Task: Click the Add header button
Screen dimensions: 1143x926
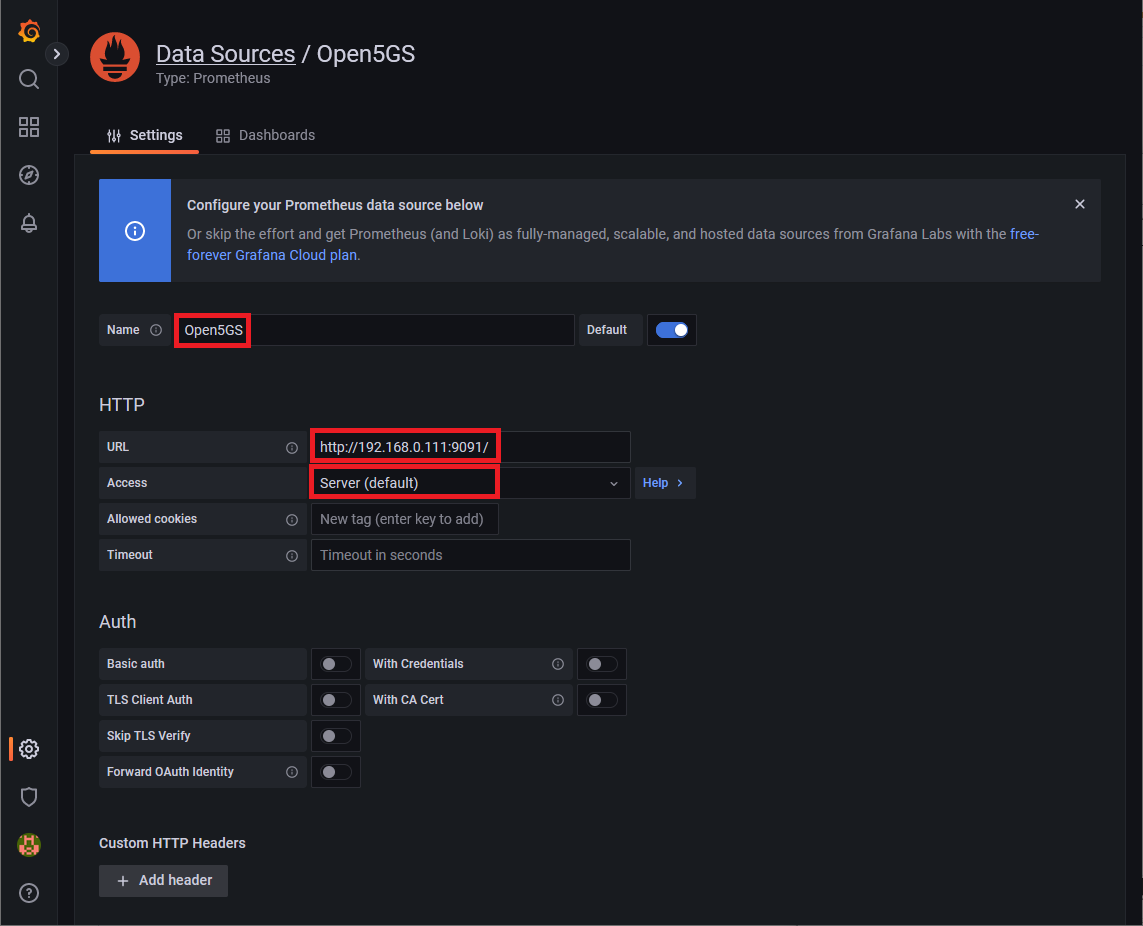Action: [x=163, y=881]
